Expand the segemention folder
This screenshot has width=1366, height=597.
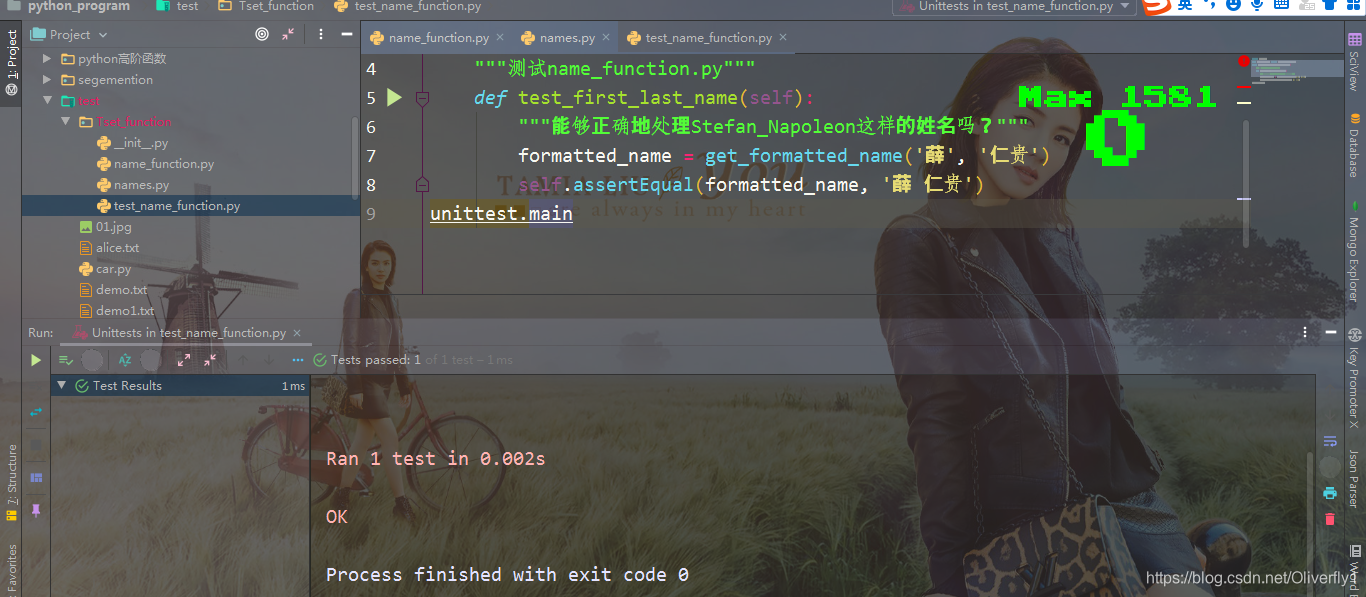pyautogui.click(x=47, y=80)
